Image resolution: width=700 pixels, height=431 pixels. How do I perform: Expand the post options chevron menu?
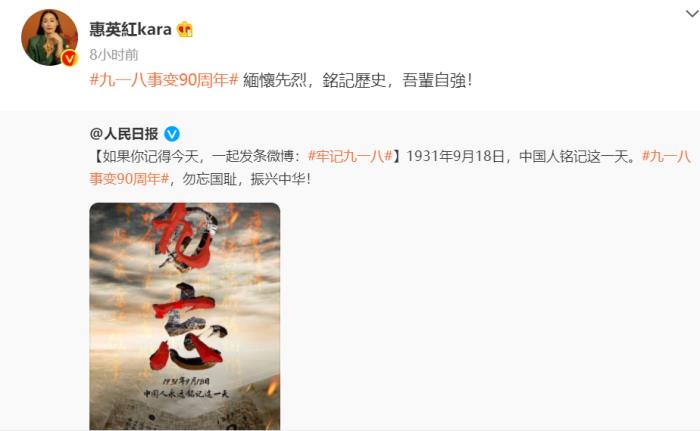692,14
